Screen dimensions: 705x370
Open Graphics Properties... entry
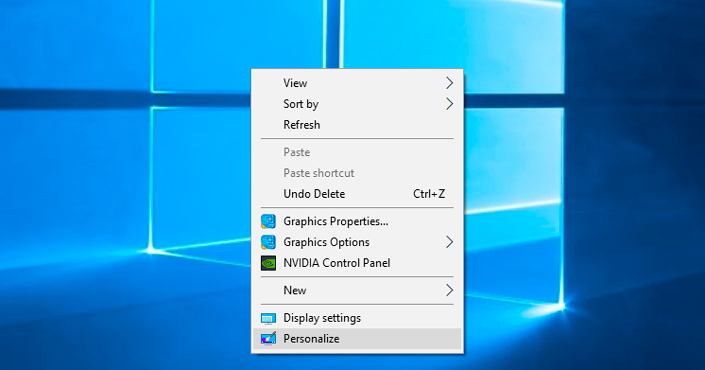(357, 221)
